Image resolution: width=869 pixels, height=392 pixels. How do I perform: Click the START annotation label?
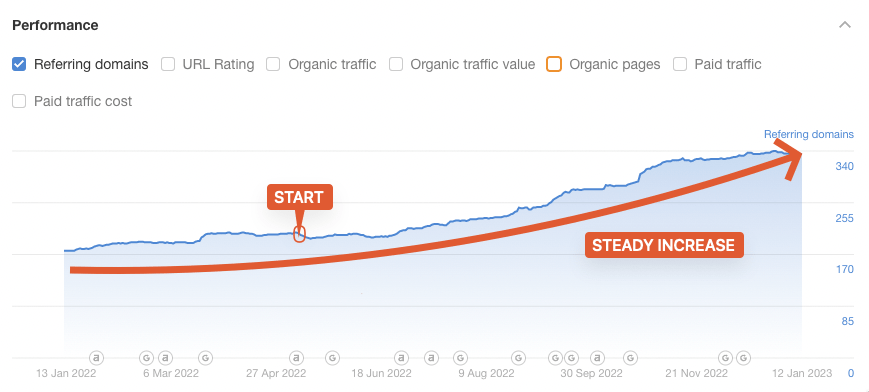[x=299, y=197]
